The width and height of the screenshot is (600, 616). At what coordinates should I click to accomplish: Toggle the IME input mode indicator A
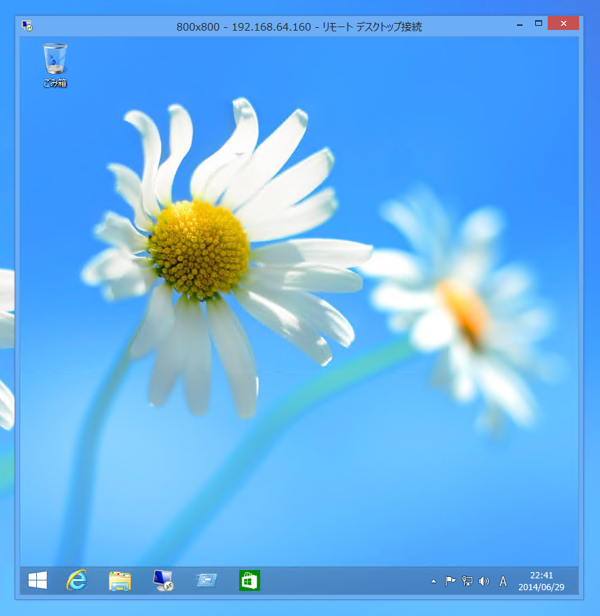click(503, 581)
